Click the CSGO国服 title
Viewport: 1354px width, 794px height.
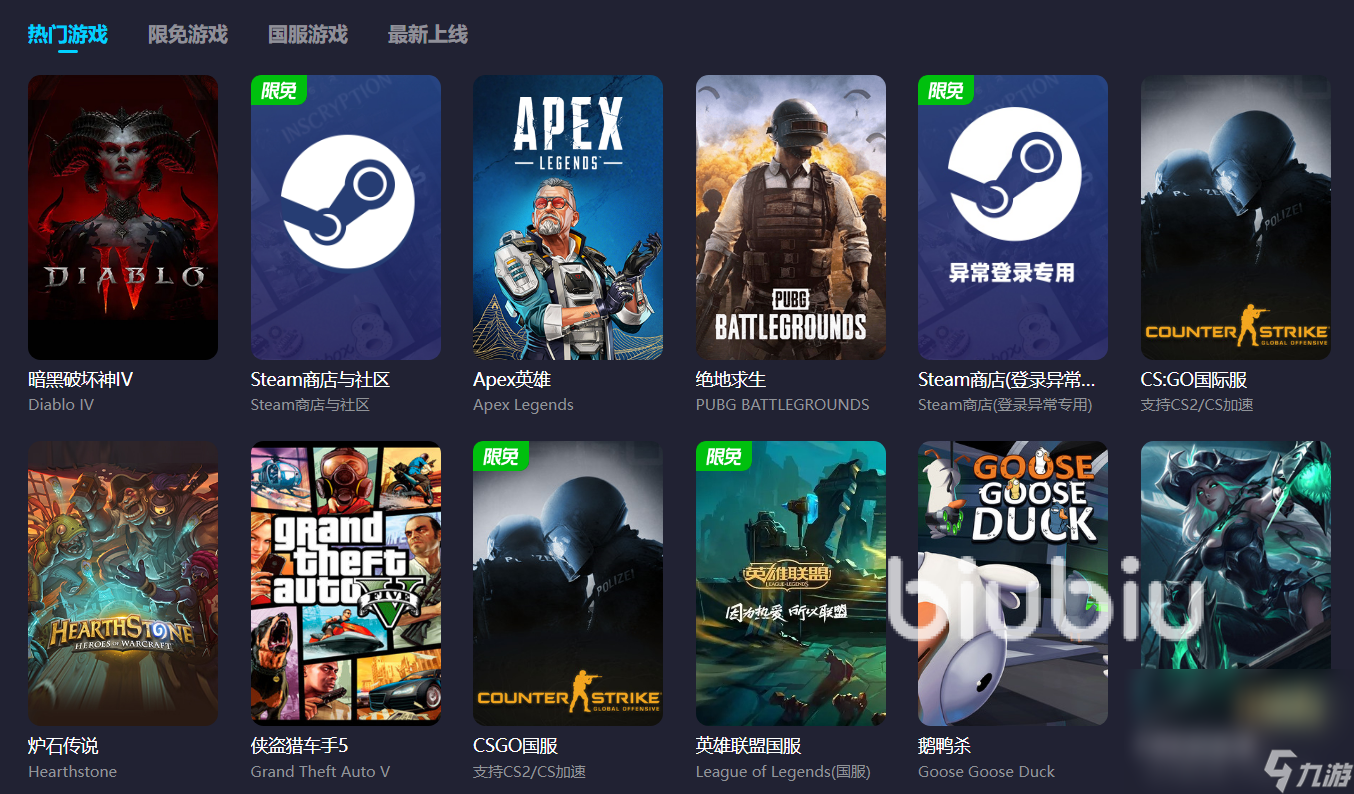(515, 746)
